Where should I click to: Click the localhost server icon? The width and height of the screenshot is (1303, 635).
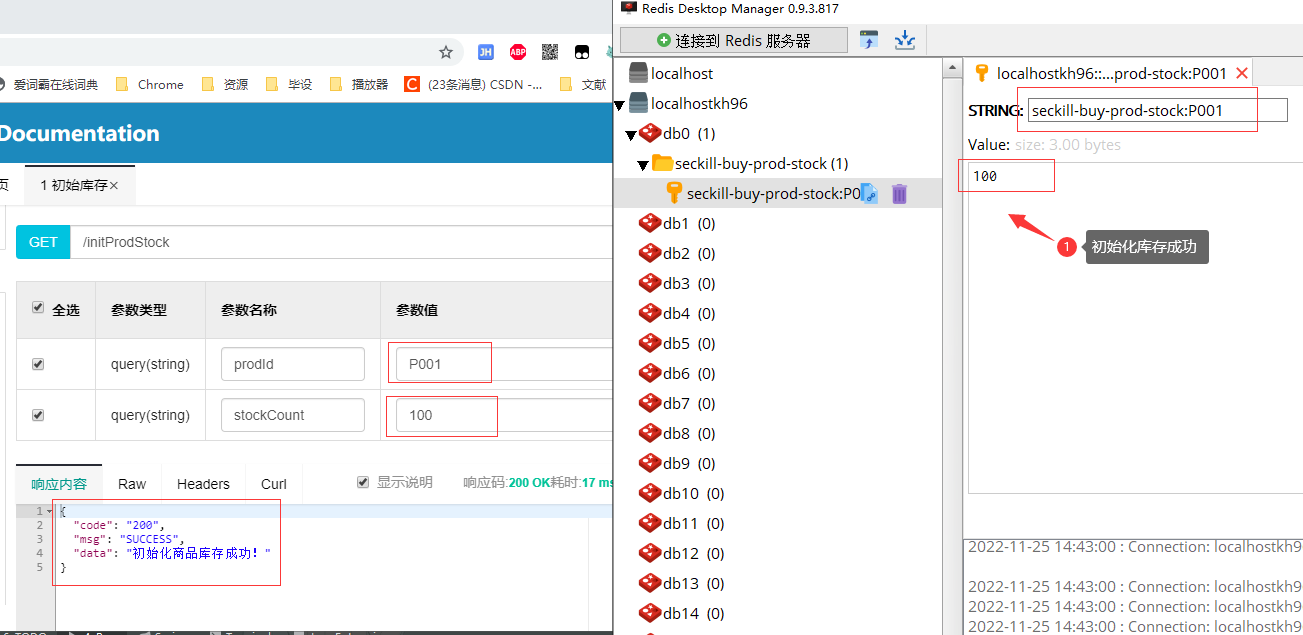pos(637,73)
